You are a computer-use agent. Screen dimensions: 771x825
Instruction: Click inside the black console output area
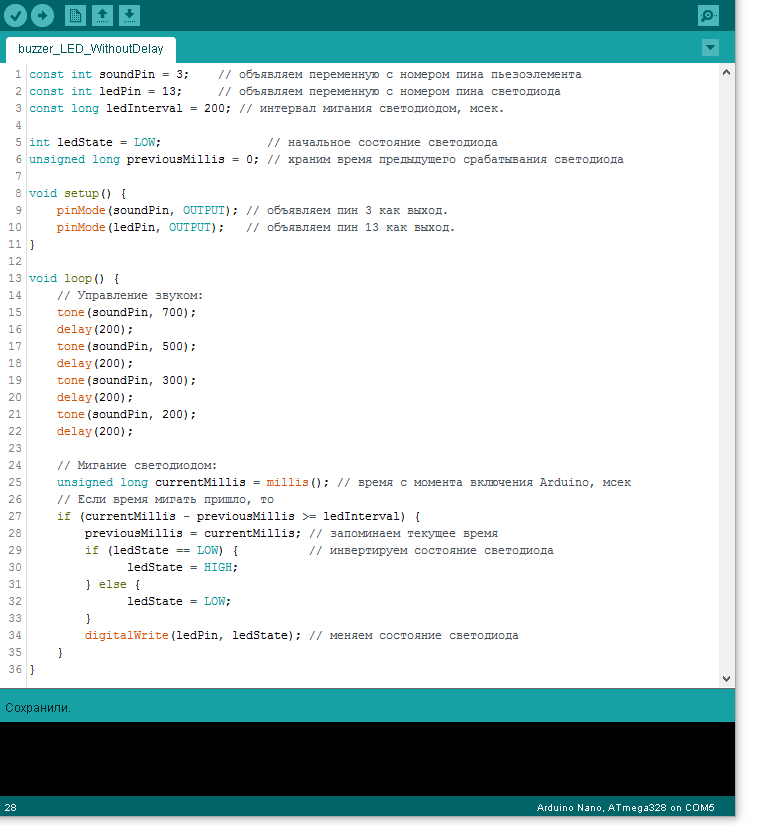point(367,758)
